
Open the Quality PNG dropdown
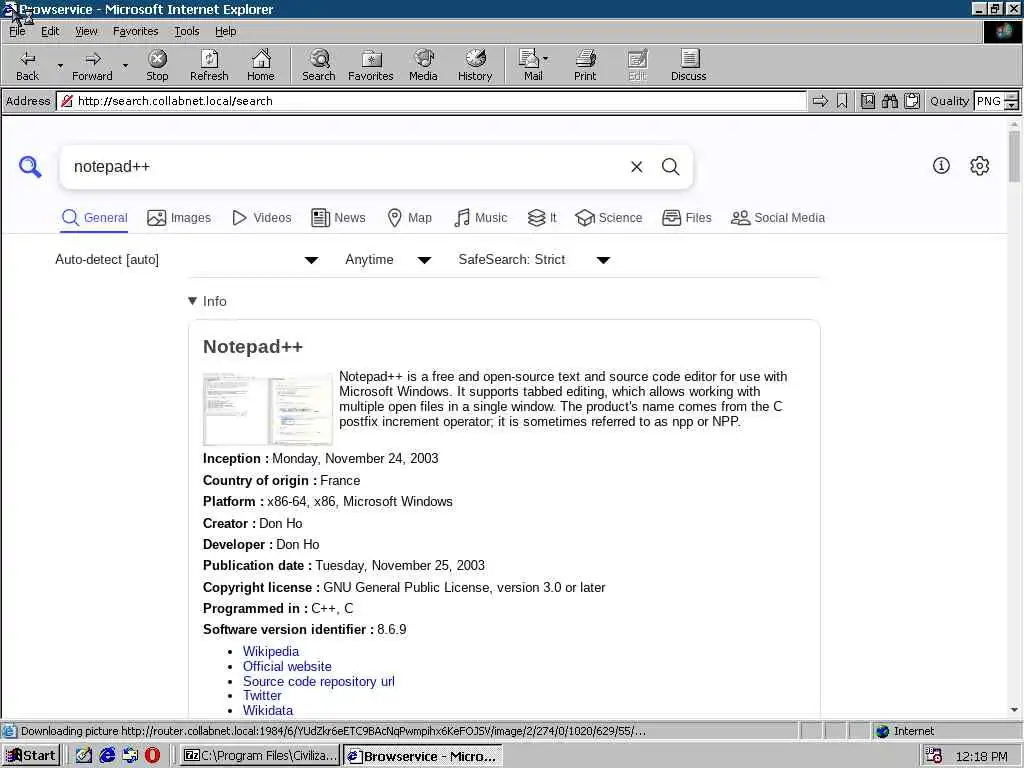(x=1012, y=101)
